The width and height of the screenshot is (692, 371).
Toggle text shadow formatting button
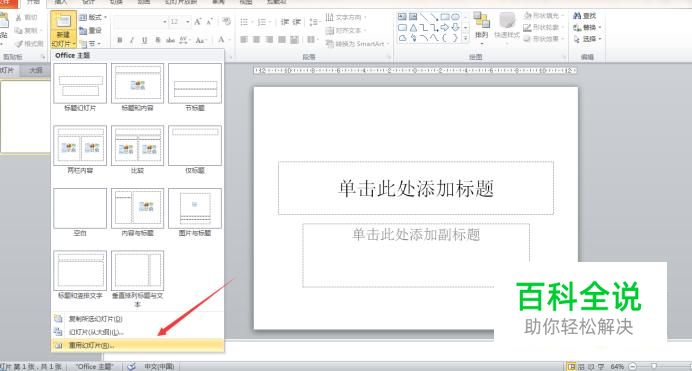tap(157, 40)
